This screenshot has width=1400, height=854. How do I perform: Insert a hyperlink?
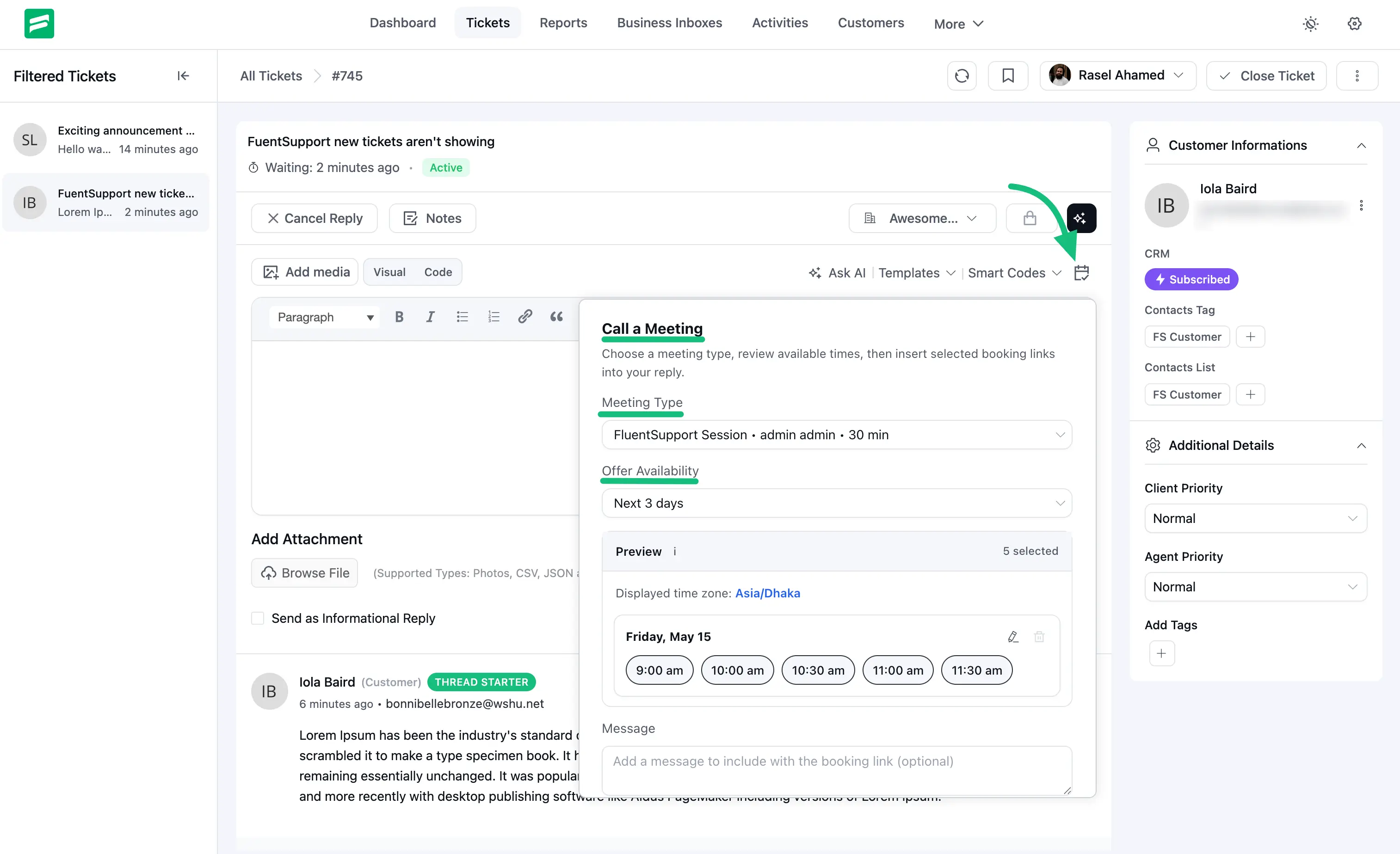pos(525,316)
